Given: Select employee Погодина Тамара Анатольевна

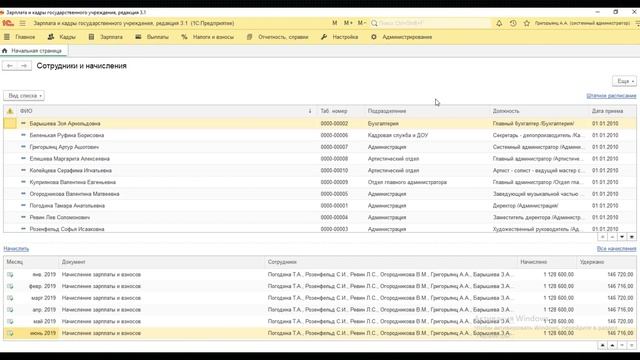Looking at the screenshot, I should (67, 206).
